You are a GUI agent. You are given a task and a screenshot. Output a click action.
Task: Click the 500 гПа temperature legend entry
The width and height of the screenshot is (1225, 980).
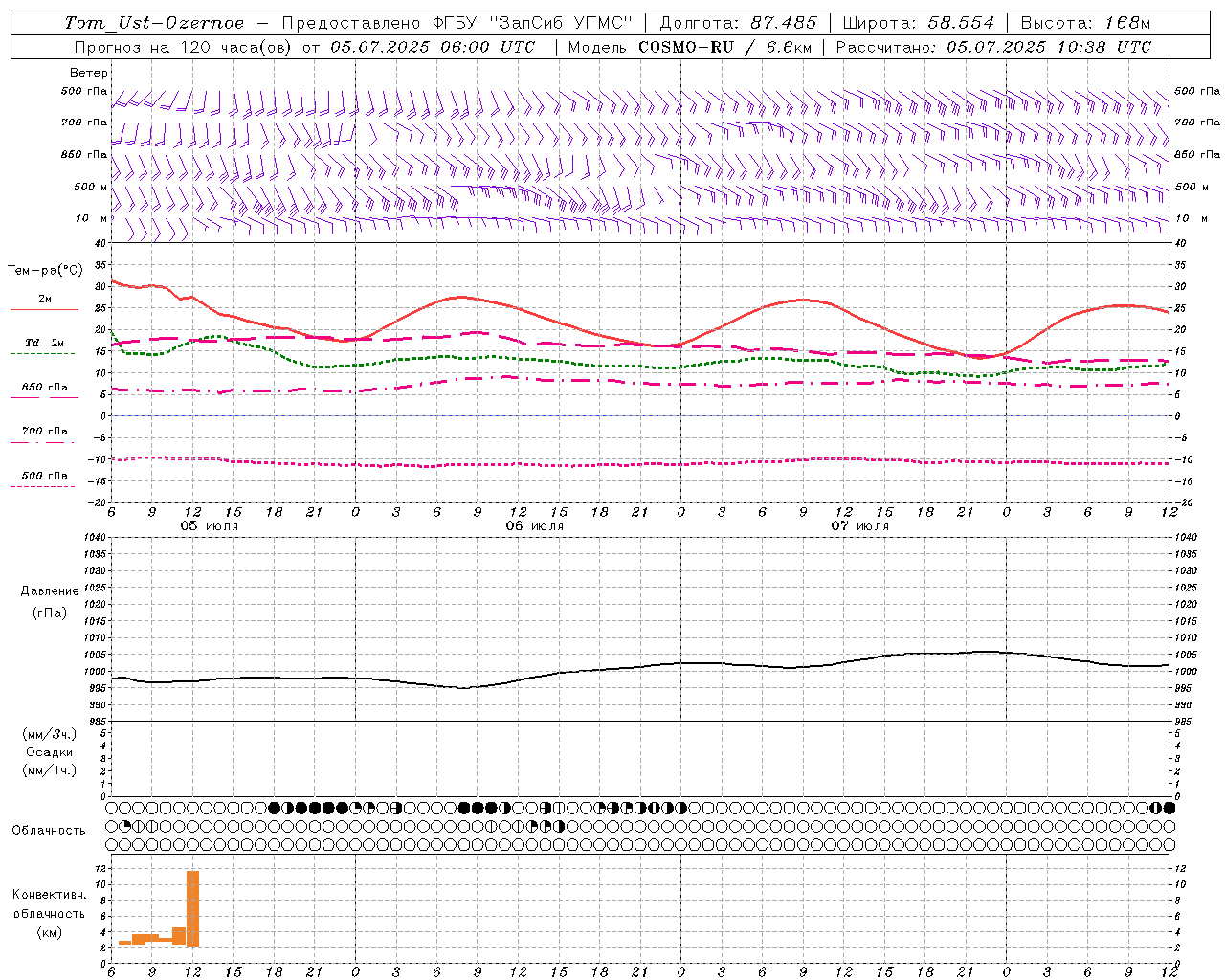point(45,476)
